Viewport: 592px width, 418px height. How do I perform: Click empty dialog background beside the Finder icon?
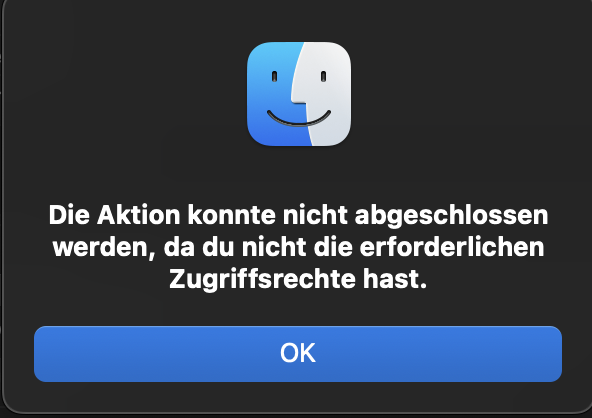[x=453, y=94]
